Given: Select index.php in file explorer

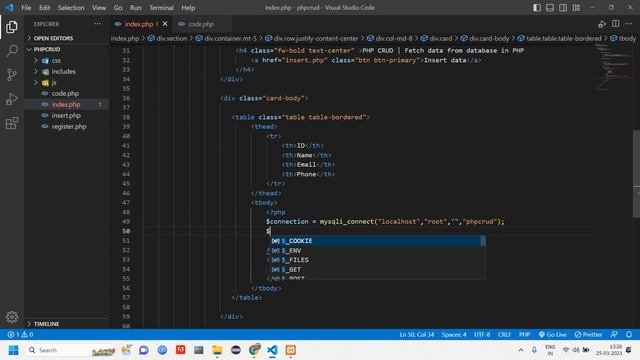Looking at the screenshot, I should (66, 104).
